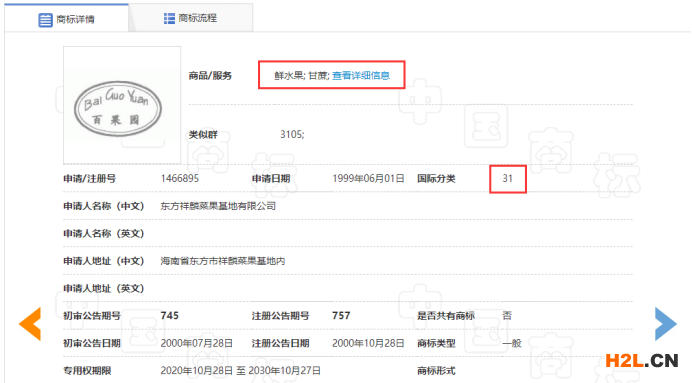Click the 商标形式 label
The height and width of the screenshot is (383, 692).
[436, 371]
